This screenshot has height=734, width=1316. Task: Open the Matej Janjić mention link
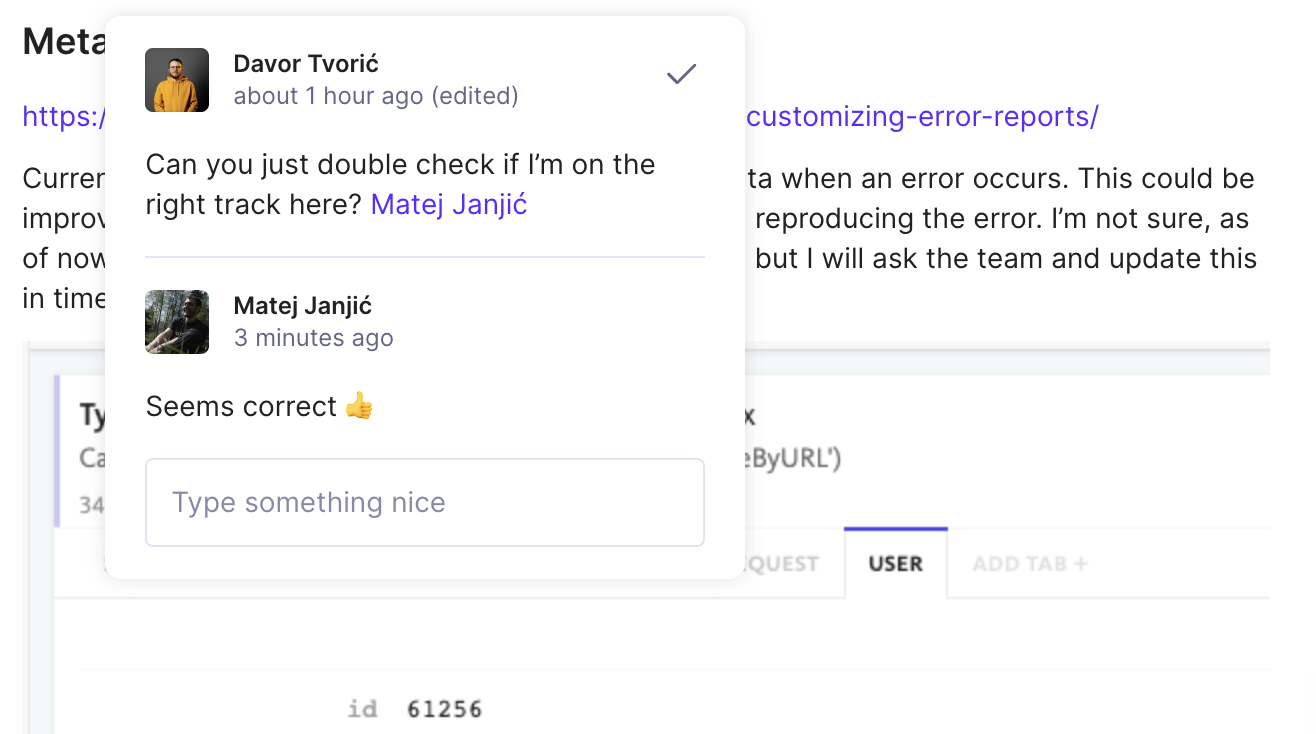(449, 205)
